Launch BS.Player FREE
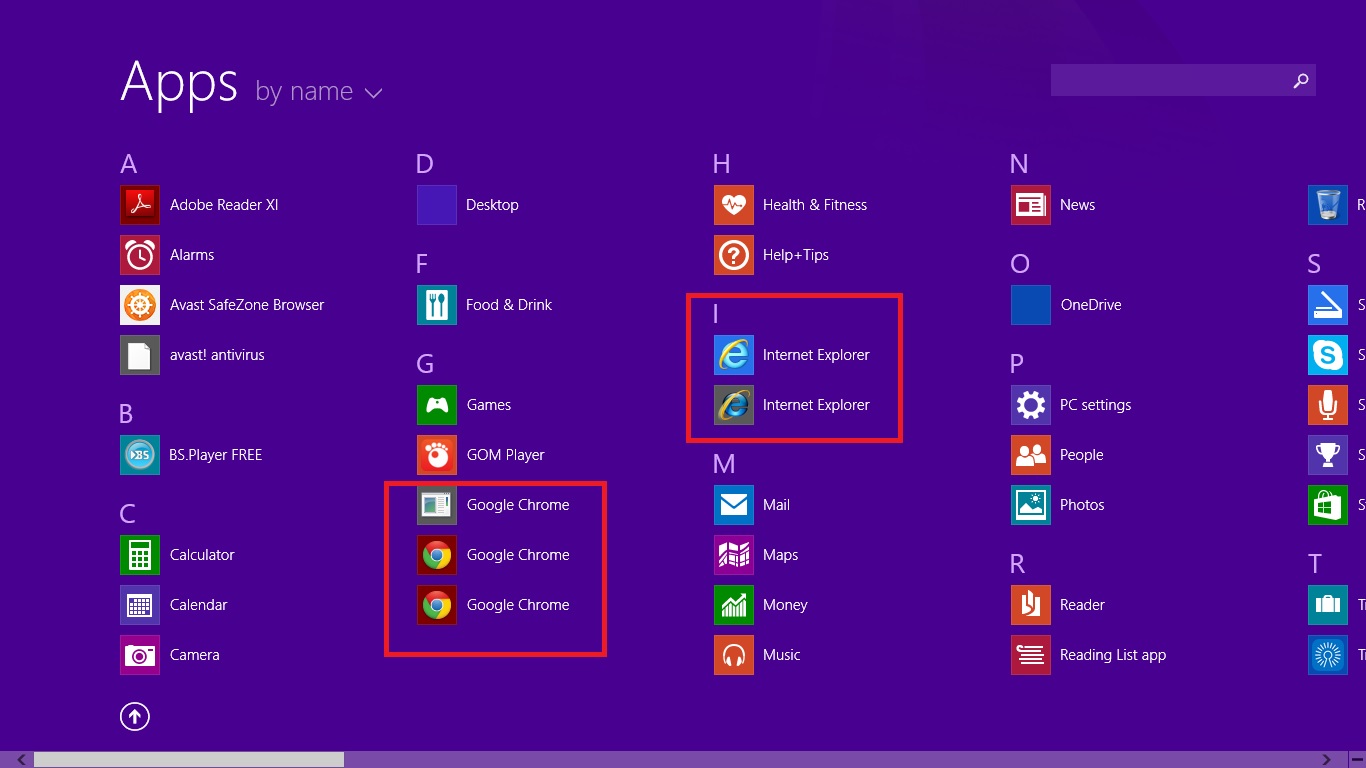The image size is (1366, 768). tap(191, 455)
